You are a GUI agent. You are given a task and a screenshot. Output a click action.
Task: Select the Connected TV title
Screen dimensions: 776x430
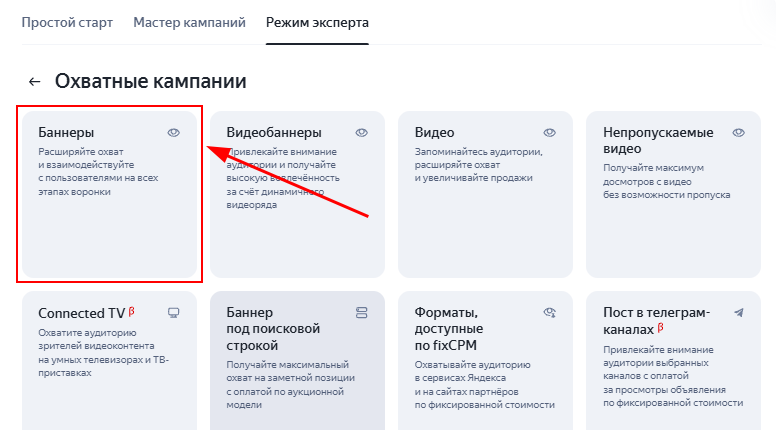[81, 313]
